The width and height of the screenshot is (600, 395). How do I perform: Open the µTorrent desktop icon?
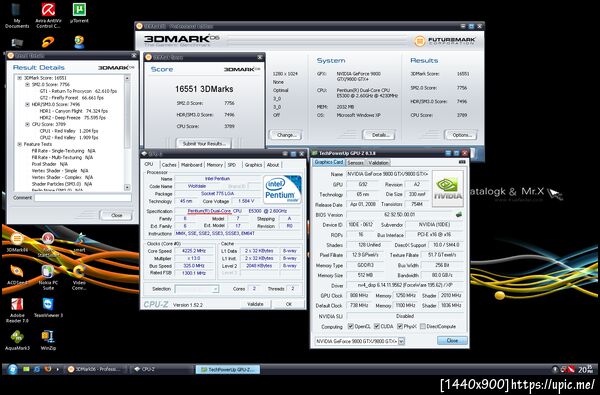[x=79, y=13]
